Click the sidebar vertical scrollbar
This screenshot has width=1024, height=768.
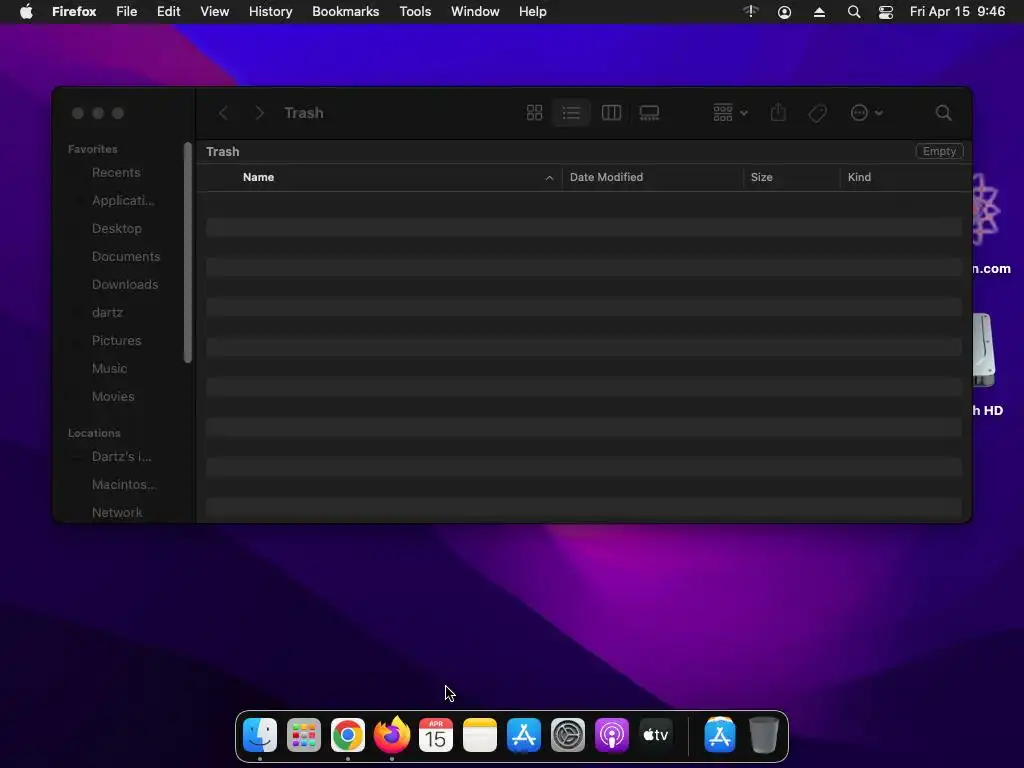188,252
